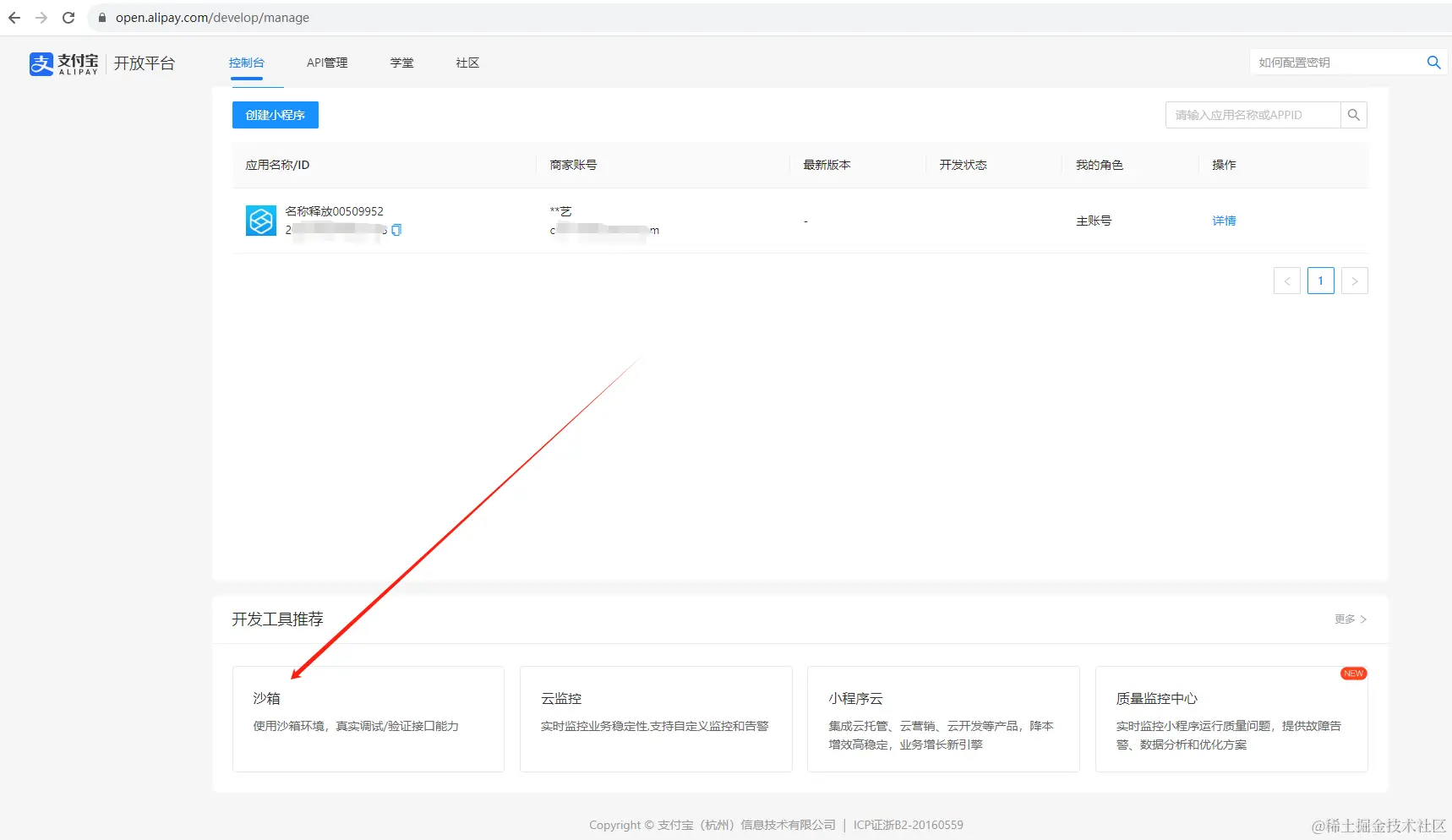The image size is (1452, 840).
Task: Click the app list search magnifier button
Action: point(1354,115)
